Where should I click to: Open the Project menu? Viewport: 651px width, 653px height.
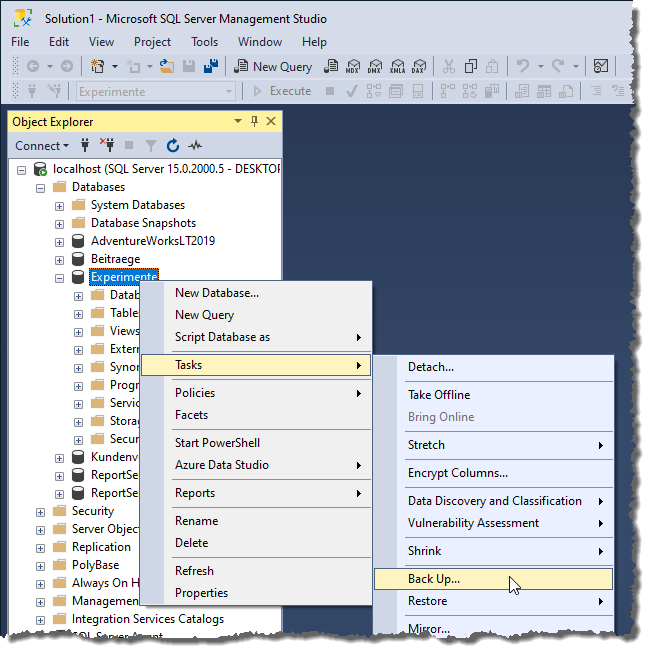click(x=152, y=42)
